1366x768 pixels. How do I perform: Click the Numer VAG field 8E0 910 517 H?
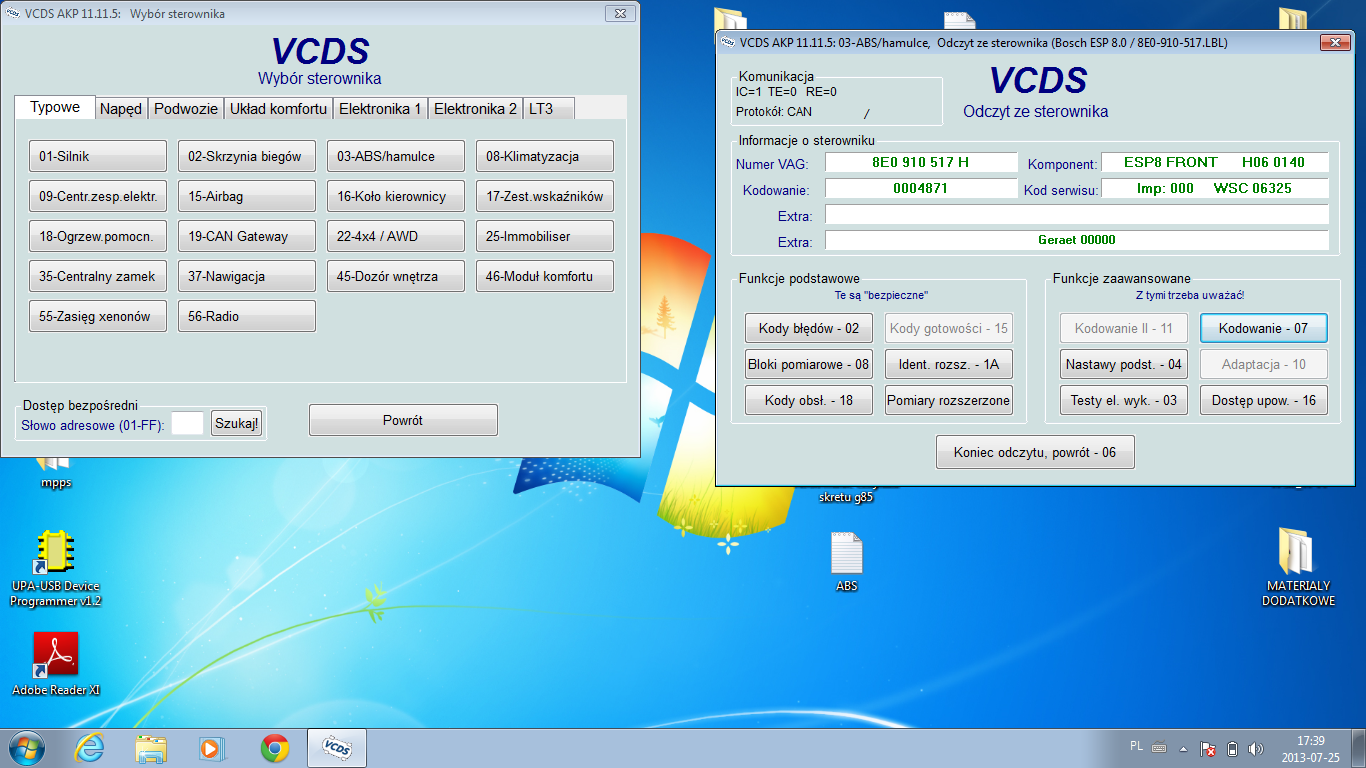[x=921, y=162]
